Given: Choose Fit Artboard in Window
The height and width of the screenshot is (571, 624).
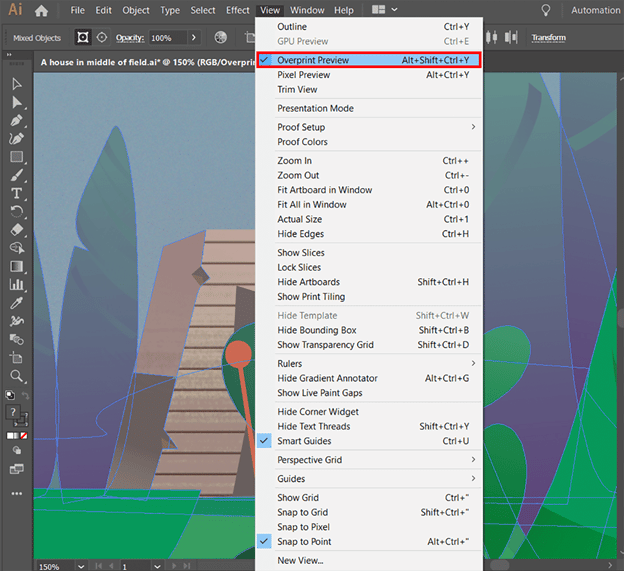Looking at the screenshot, I should point(324,190).
